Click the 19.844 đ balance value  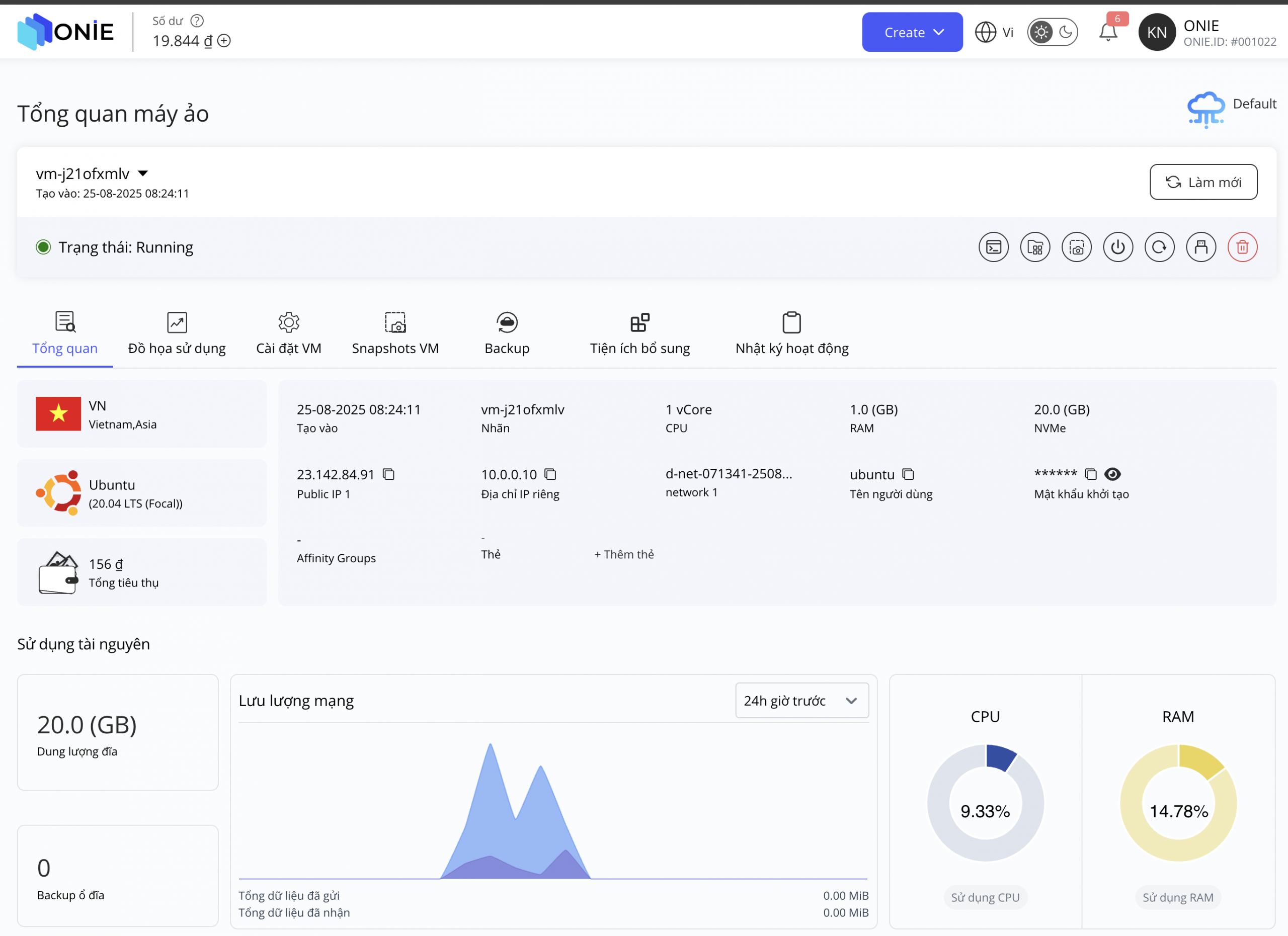(182, 41)
